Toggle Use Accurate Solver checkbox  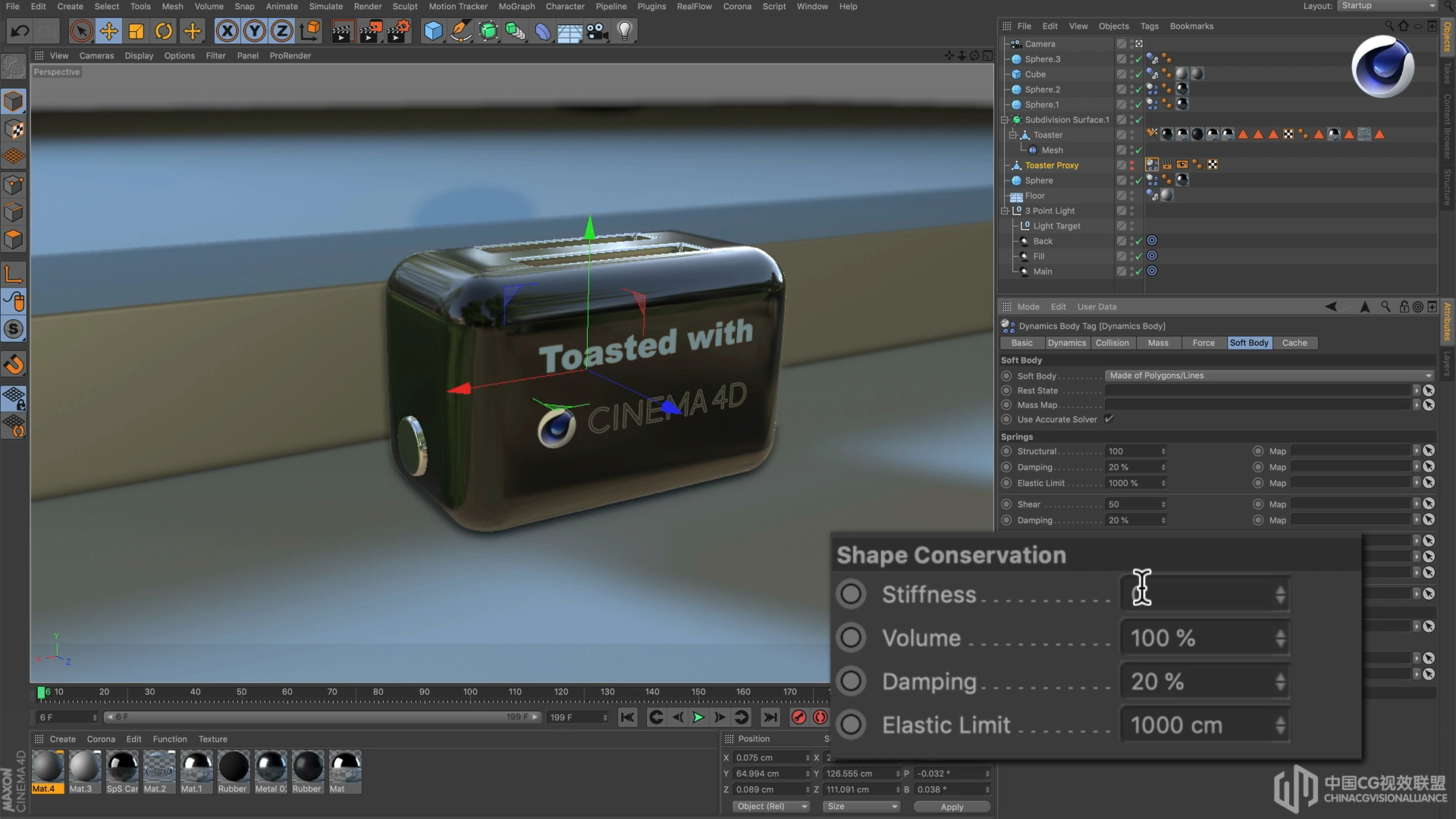[1109, 419]
